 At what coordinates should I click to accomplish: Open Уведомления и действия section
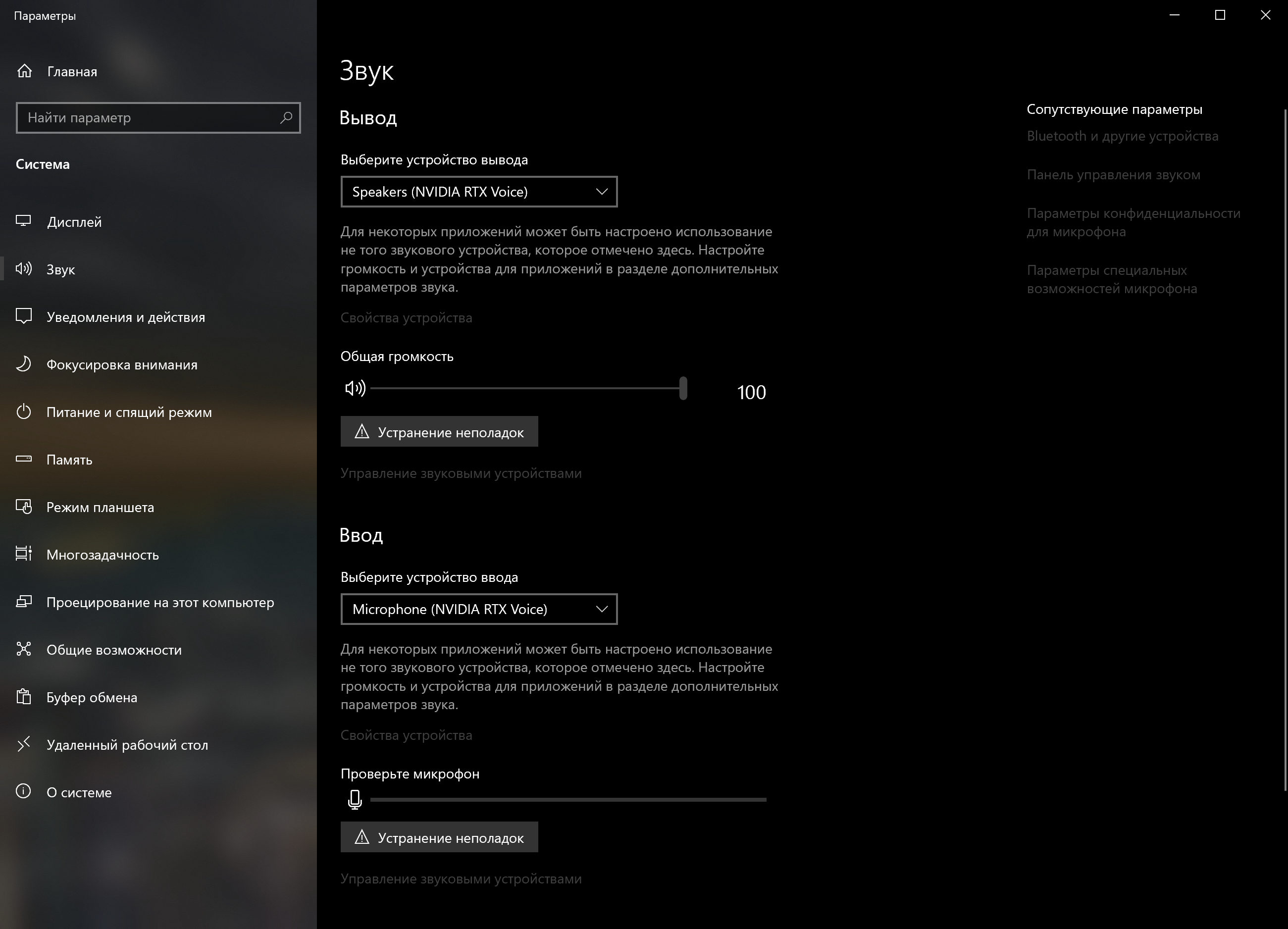tap(125, 317)
